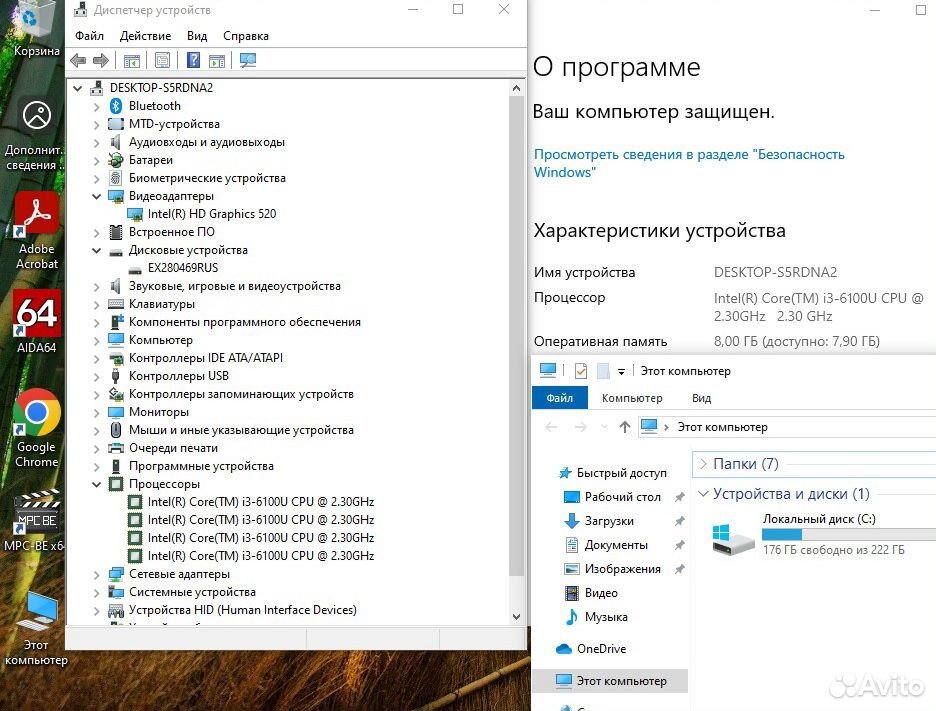The image size is (936, 711).
Task: Click the C: drive free space bar
Action: 848,534
